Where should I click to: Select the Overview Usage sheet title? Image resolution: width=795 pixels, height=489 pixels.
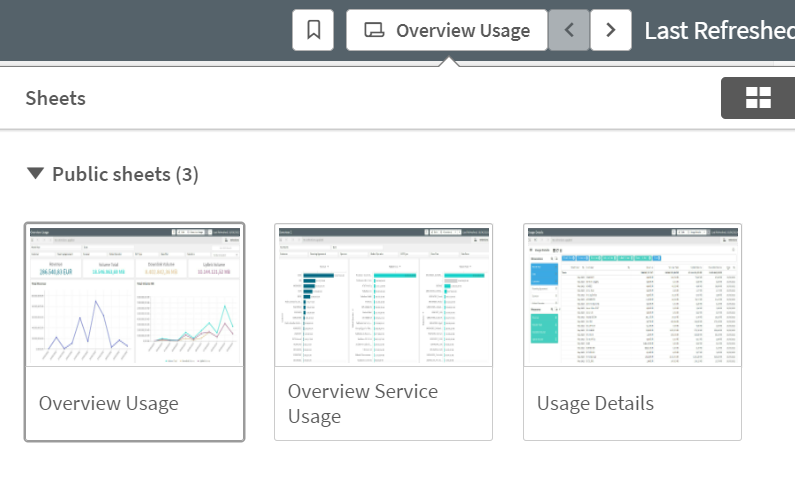point(108,404)
